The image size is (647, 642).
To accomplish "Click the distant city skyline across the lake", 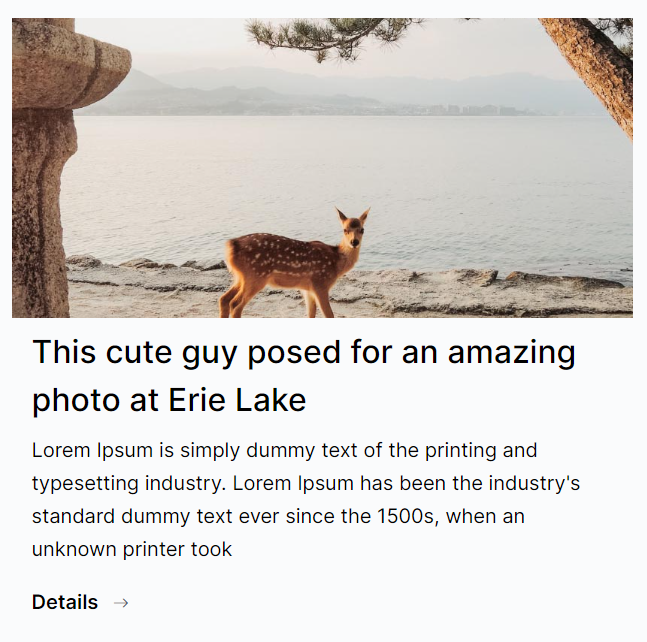I will pyautogui.click(x=470, y=110).
